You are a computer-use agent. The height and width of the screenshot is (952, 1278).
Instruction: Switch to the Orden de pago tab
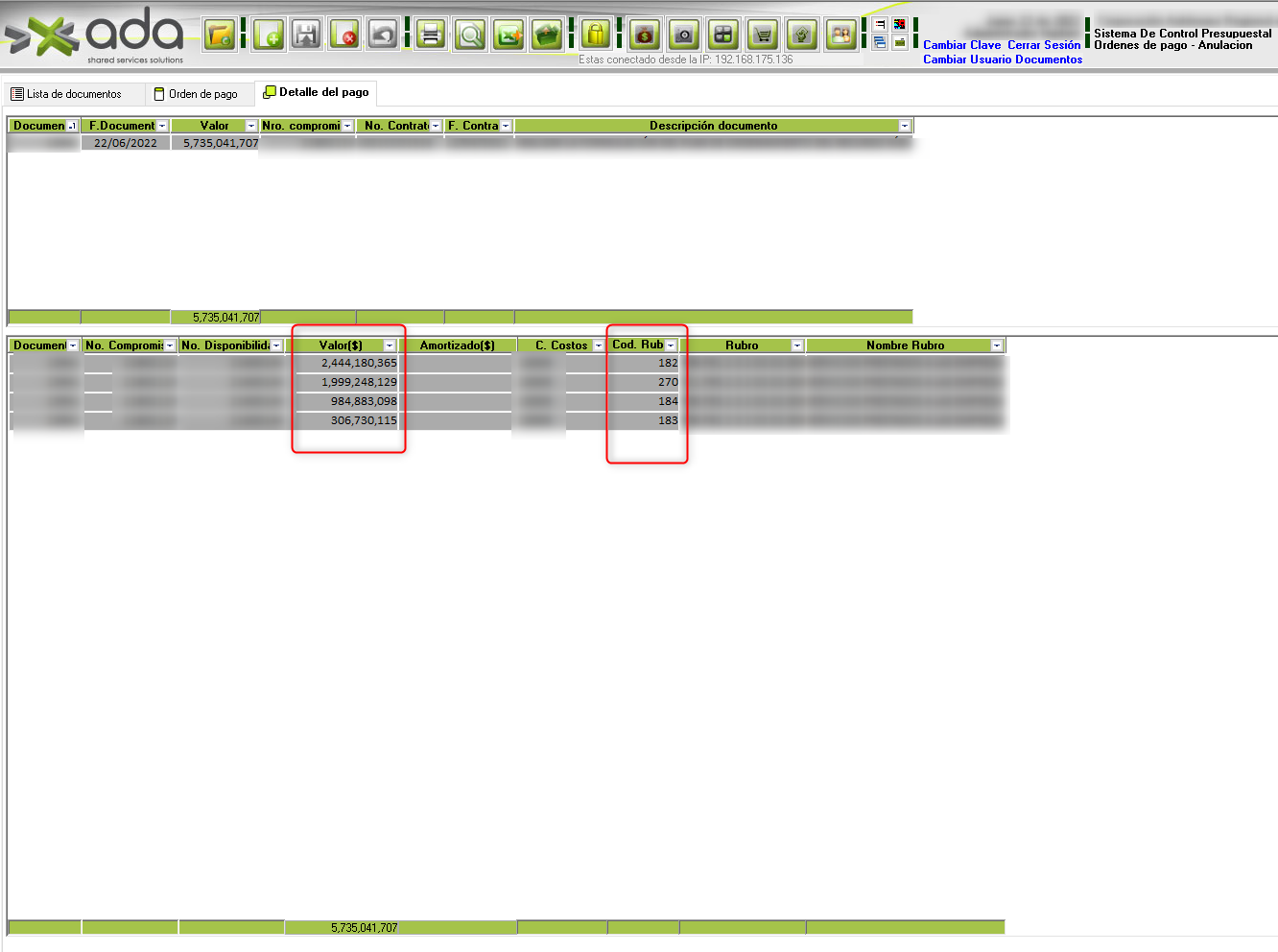pos(197,94)
